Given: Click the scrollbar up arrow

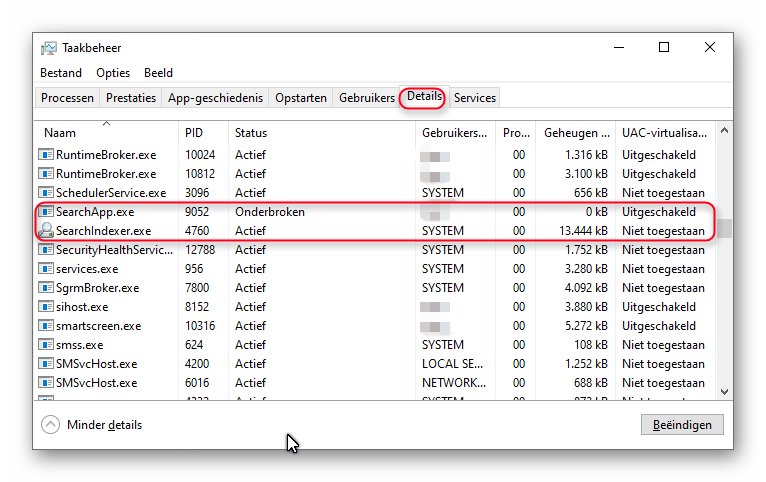Looking at the screenshot, I should coord(724,130).
